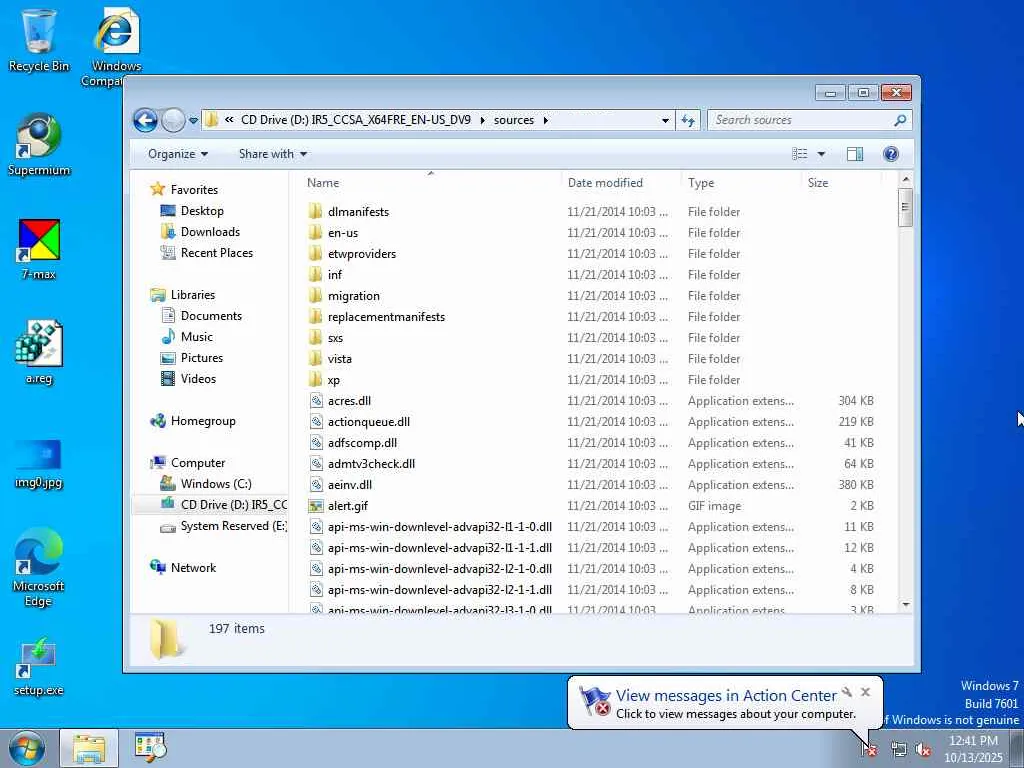Screen dimensions: 1024x768
Task: Select api-ms-win-downlevel-advapi32-l2-1-1.dll file
Action: click(440, 590)
